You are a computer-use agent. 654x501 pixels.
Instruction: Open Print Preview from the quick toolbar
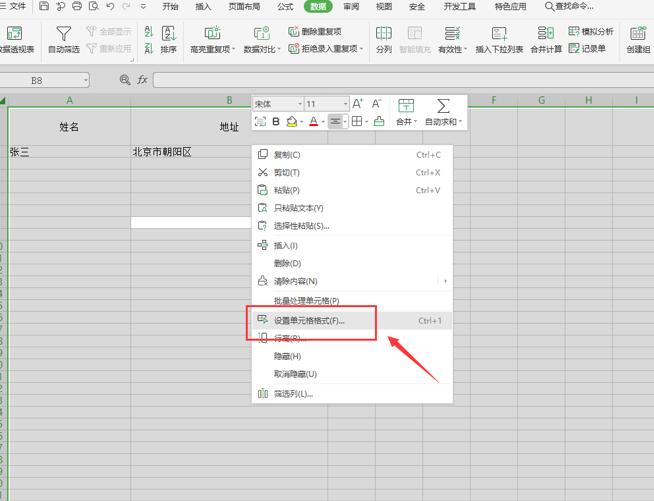94,6
